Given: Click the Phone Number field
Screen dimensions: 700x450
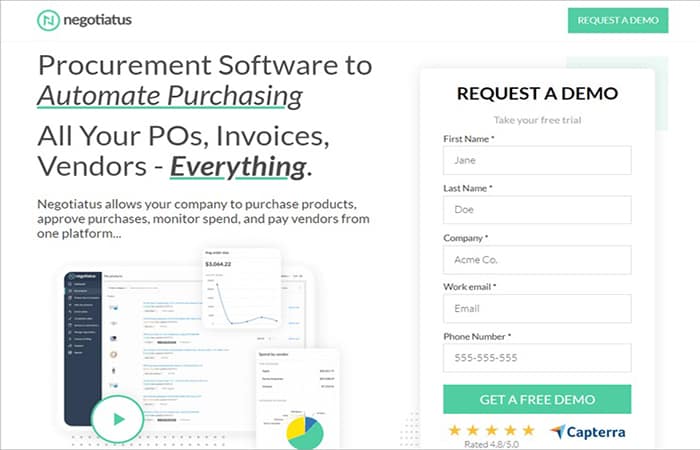Looking at the screenshot, I should (x=537, y=358).
